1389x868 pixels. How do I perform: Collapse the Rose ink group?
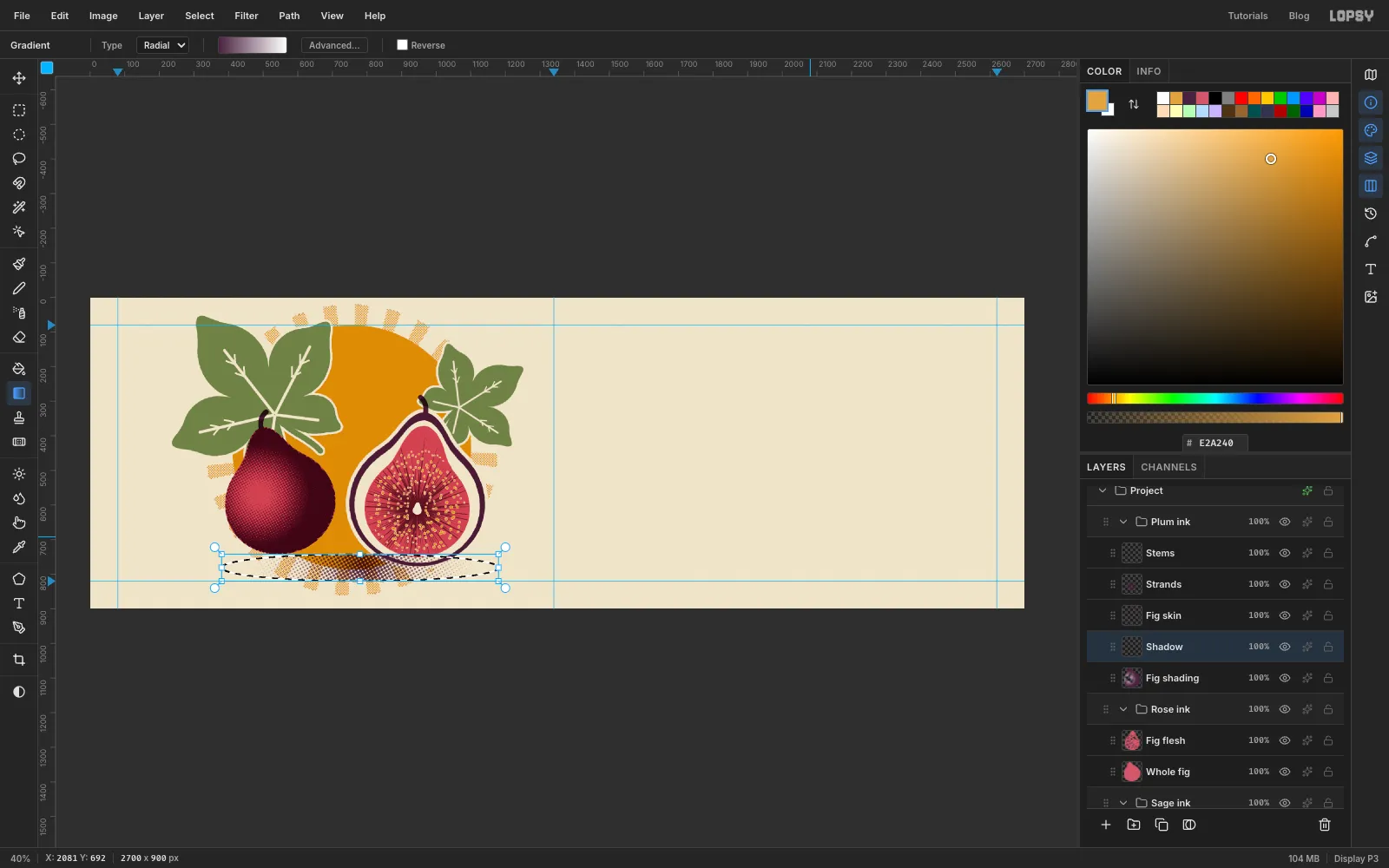(1123, 709)
